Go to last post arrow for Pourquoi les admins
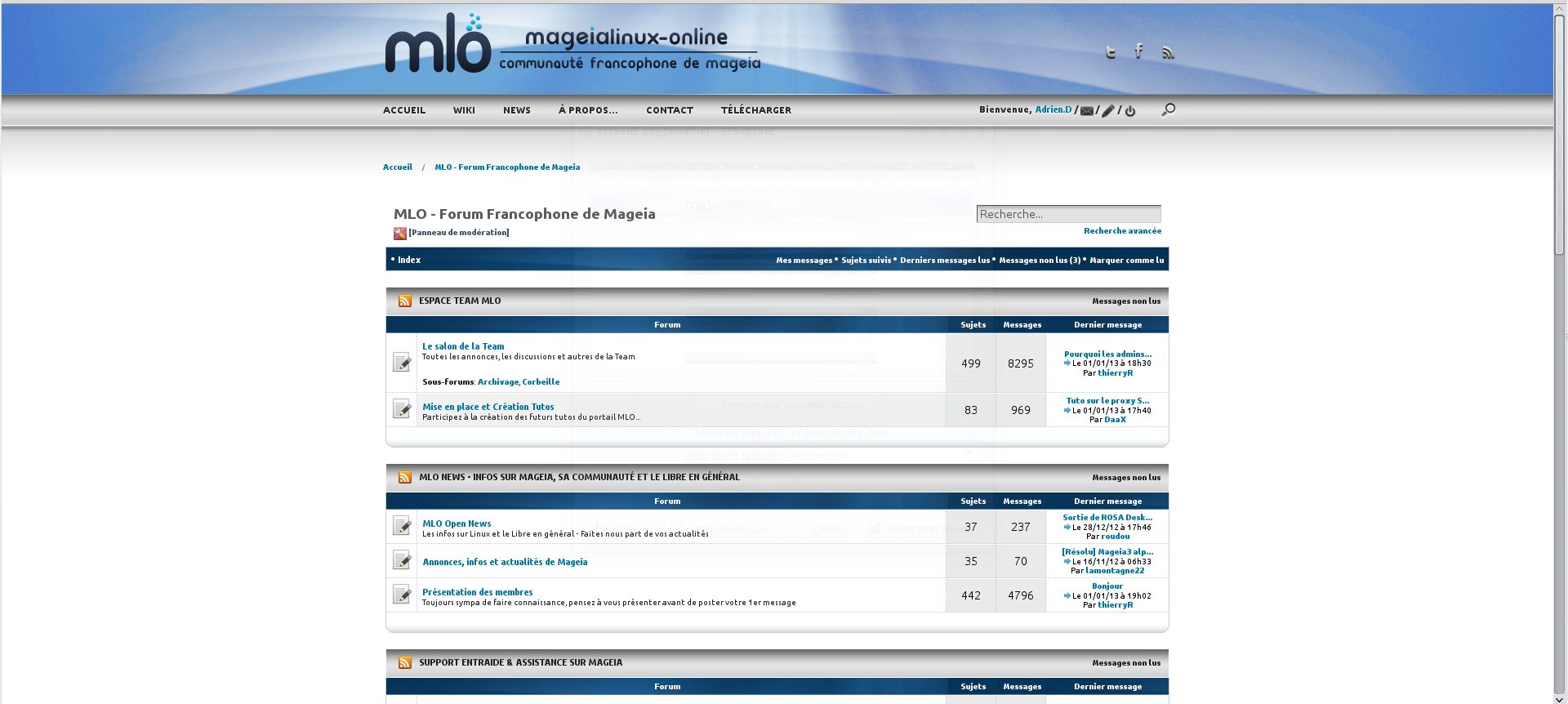Image resolution: width=1568 pixels, height=704 pixels. pyautogui.click(x=1067, y=363)
